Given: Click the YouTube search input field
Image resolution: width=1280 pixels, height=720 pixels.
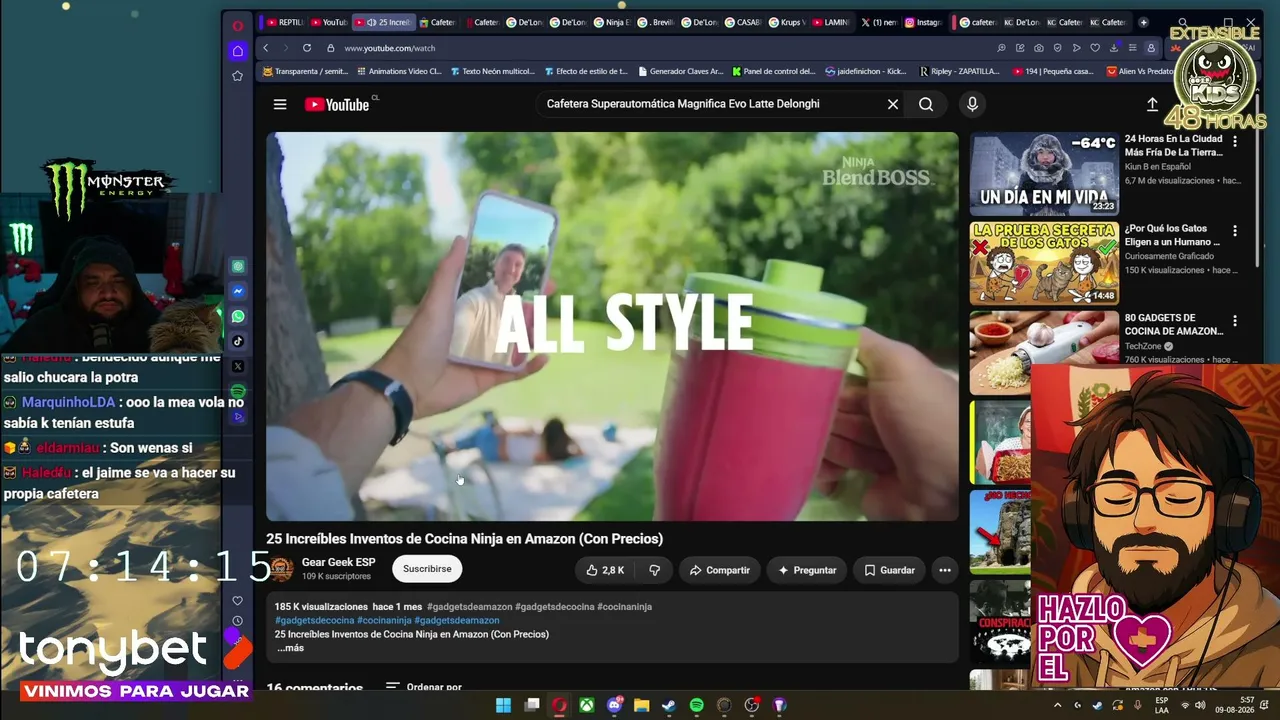Looking at the screenshot, I should tap(708, 104).
